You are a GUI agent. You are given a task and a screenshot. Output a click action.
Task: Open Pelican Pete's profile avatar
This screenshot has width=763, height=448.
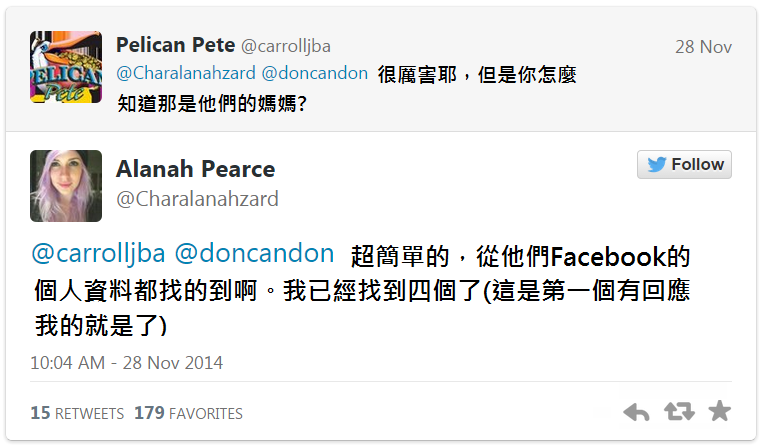tap(66, 67)
